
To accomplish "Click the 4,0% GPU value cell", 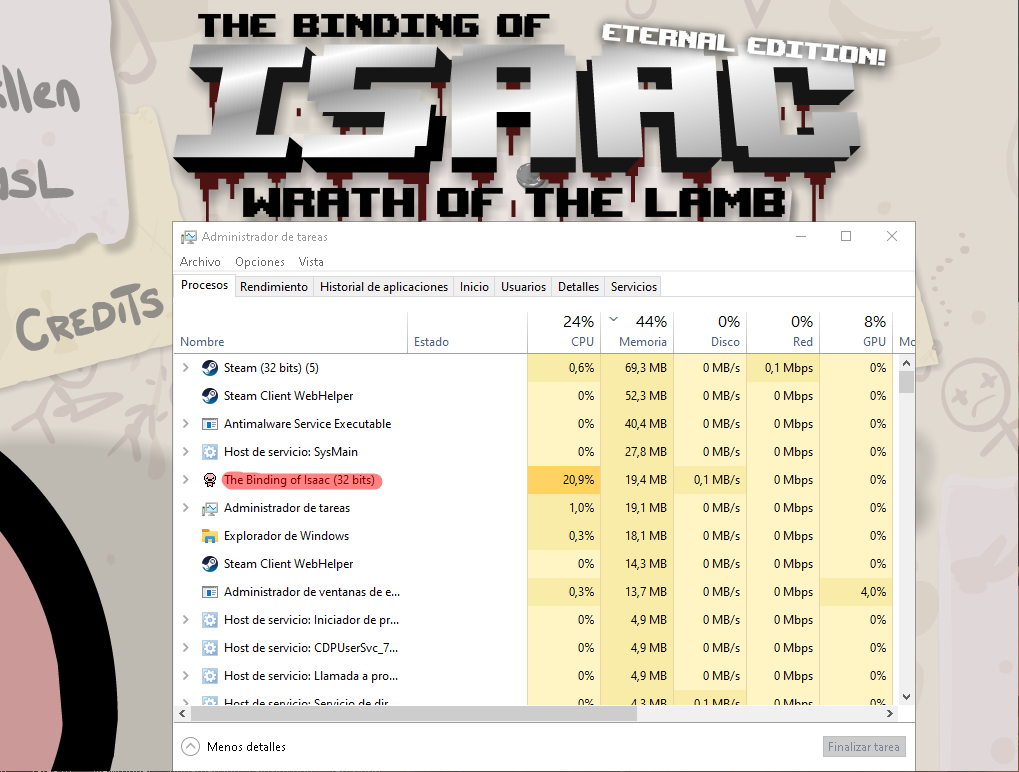I will tap(857, 592).
